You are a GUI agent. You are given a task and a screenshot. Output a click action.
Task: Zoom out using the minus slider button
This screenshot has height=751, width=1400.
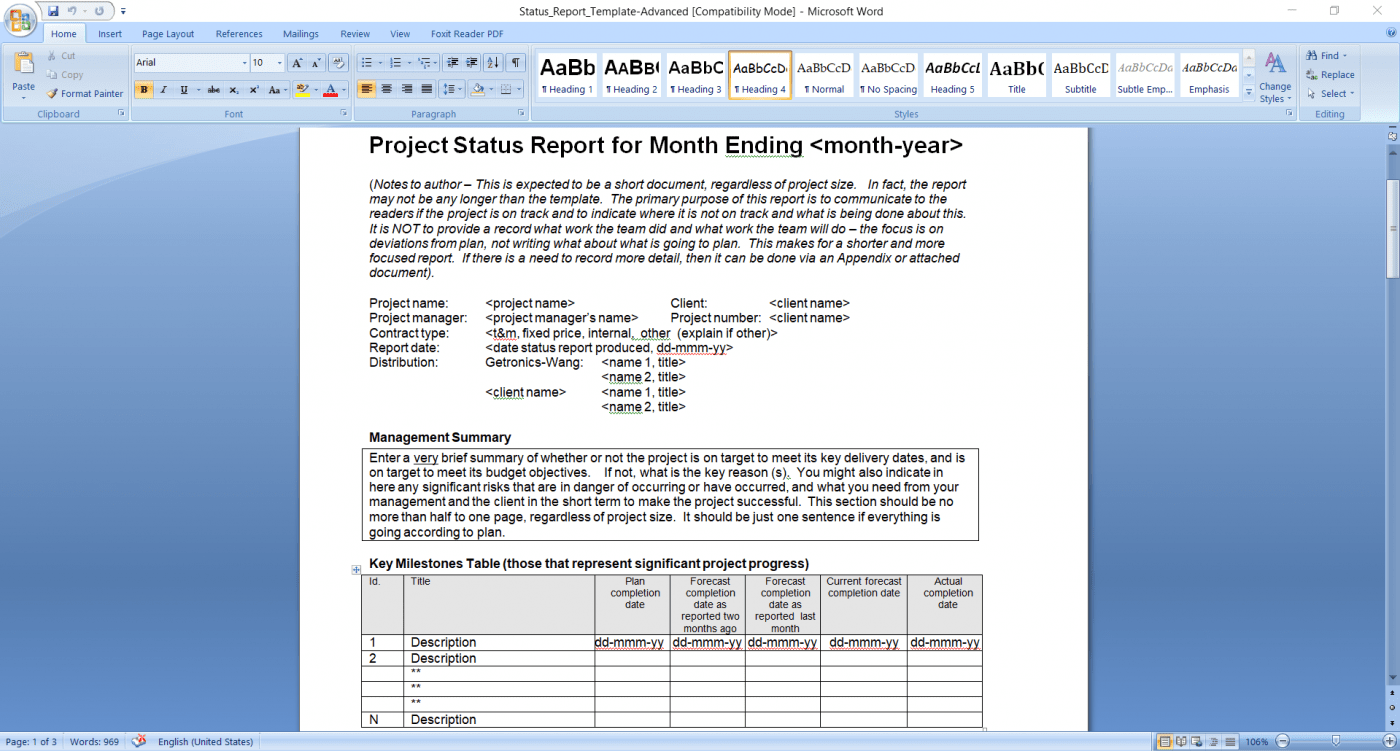point(1283,741)
